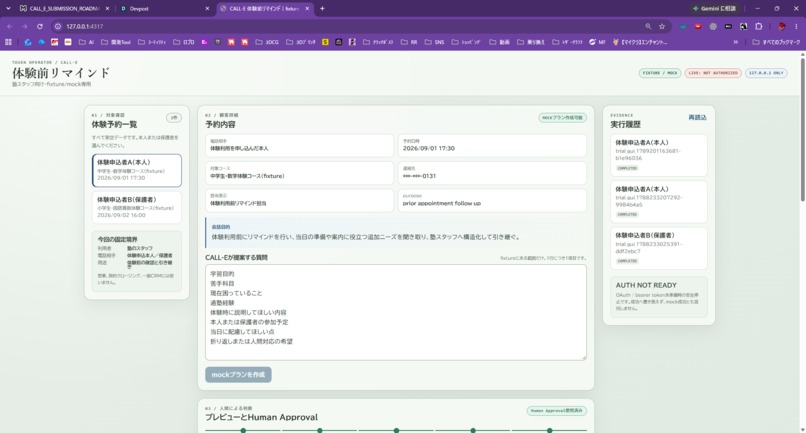
Task: Go back with the browser back arrow
Action: pyautogui.click(x=10, y=26)
